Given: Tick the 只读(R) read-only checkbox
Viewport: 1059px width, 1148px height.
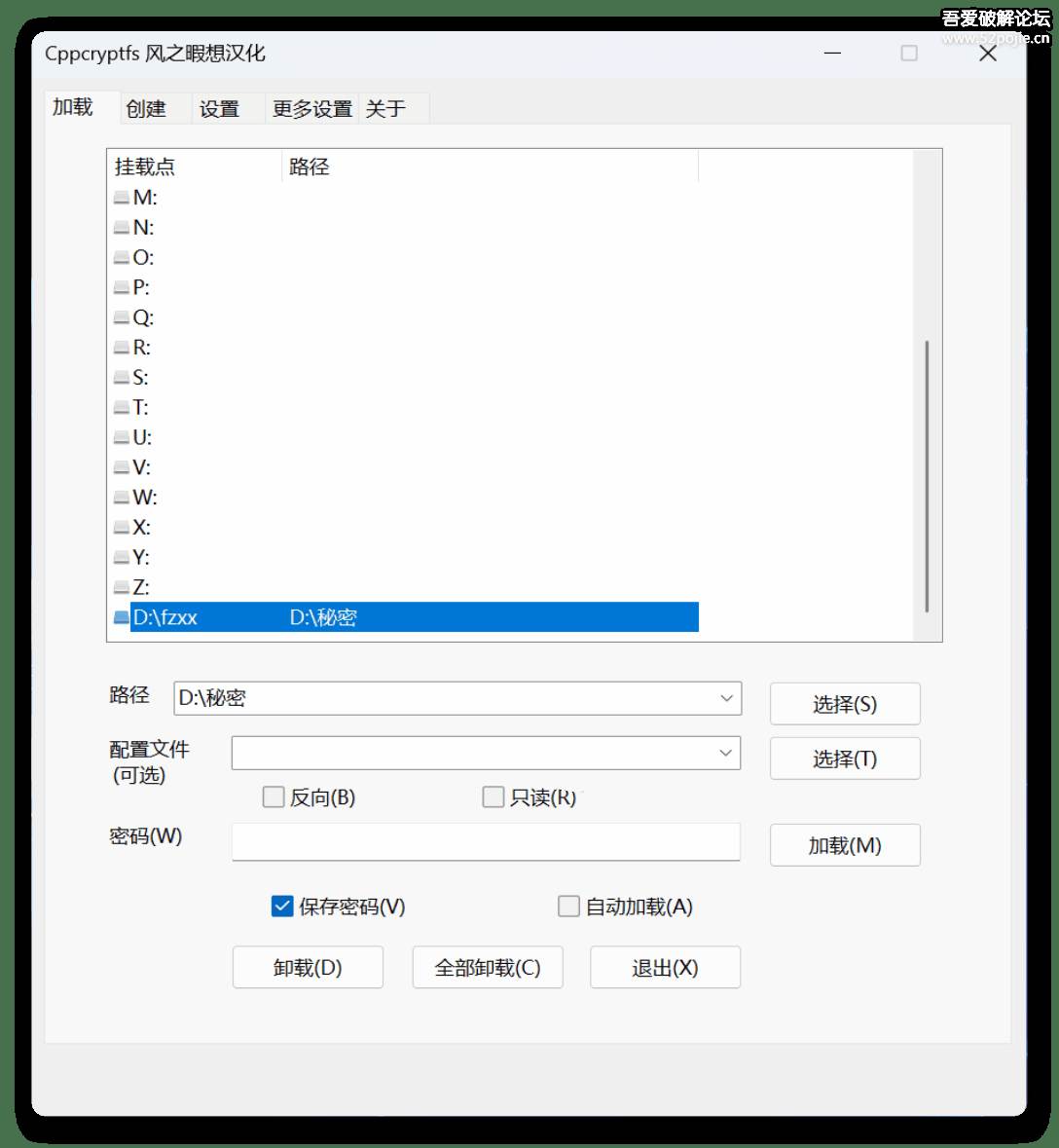Looking at the screenshot, I should (x=493, y=797).
